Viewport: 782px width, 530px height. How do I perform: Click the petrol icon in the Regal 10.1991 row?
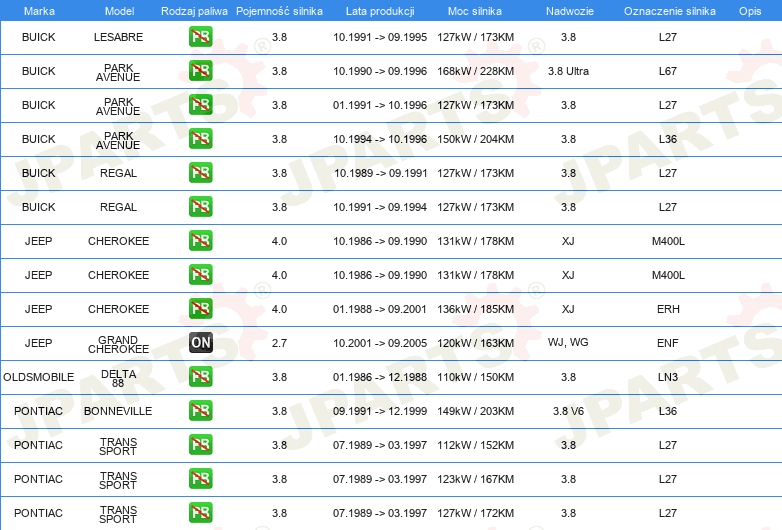tap(200, 206)
